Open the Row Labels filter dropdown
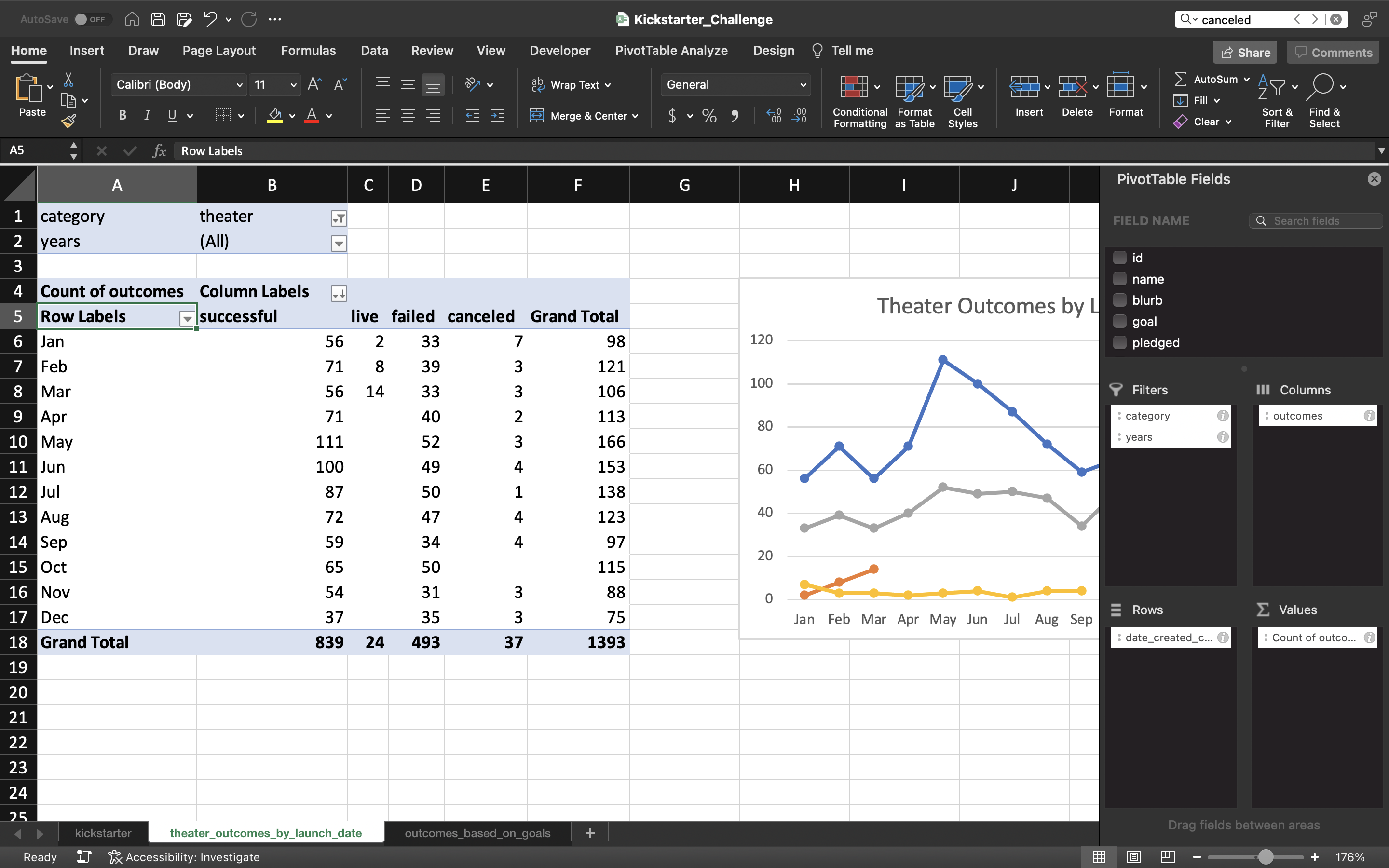This screenshot has width=1389, height=868. coord(187,319)
